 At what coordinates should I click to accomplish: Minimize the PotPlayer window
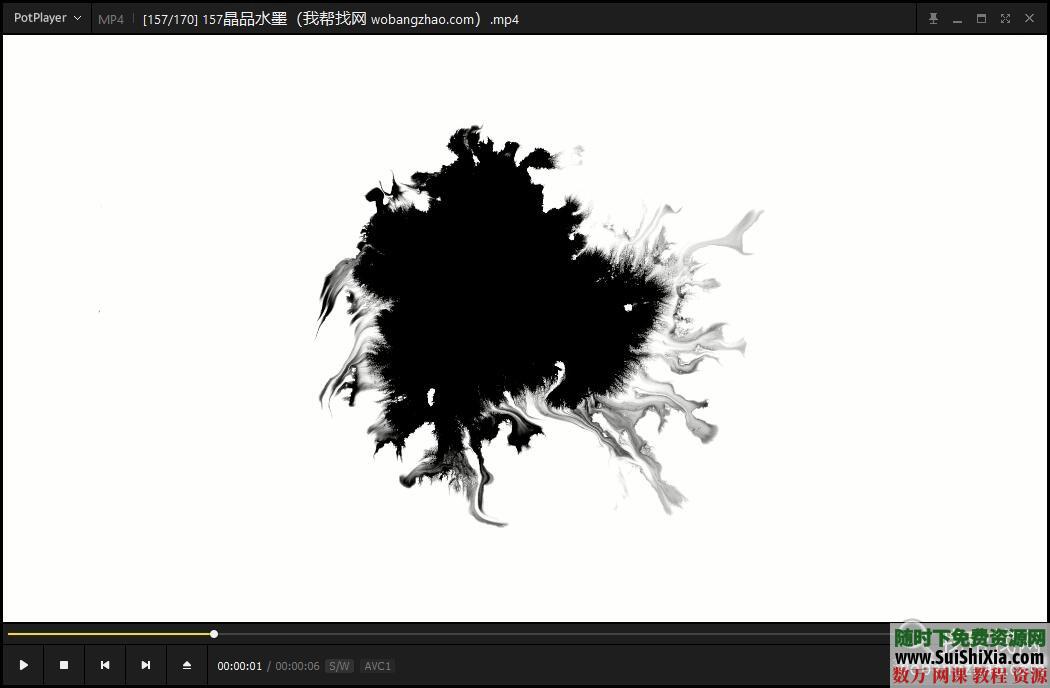coord(957,19)
